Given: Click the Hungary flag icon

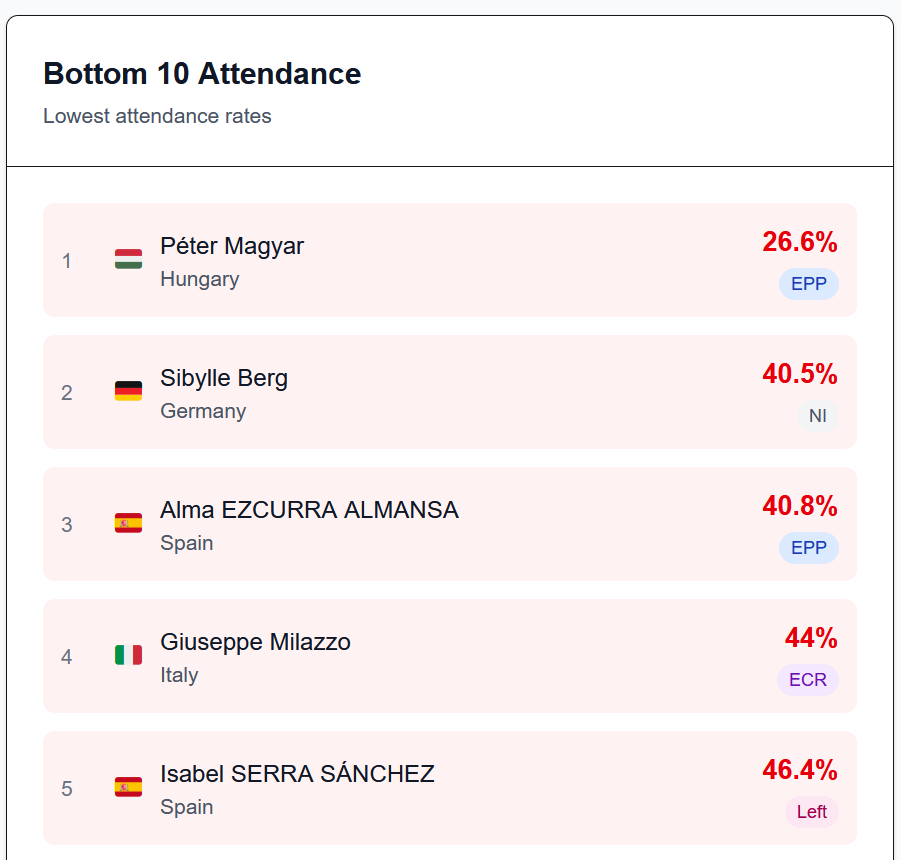Looking at the screenshot, I should pos(128,260).
